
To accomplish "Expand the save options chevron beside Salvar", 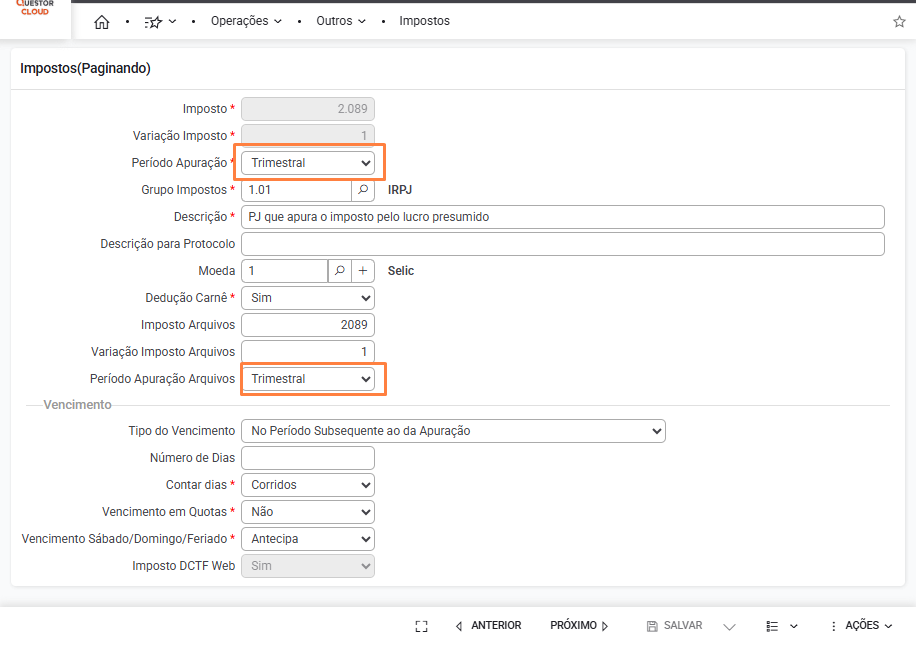I will pos(729,626).
